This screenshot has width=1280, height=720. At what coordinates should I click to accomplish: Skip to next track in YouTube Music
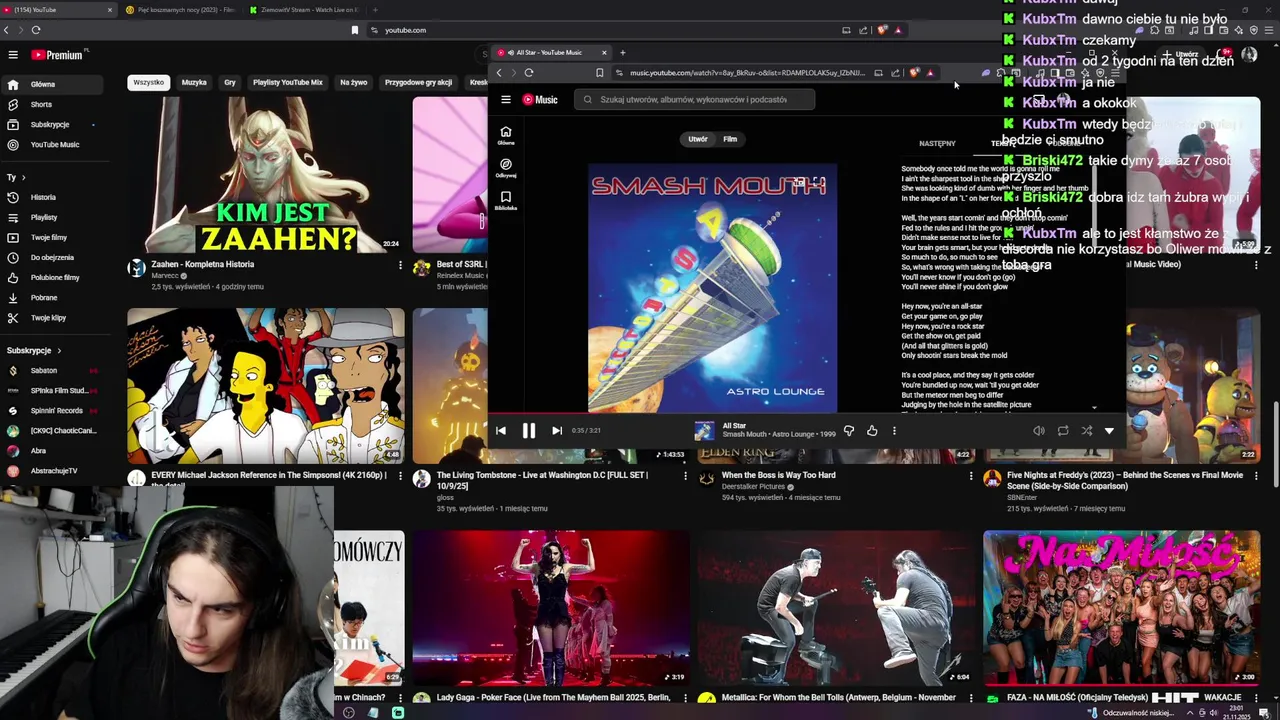(557, 431)
